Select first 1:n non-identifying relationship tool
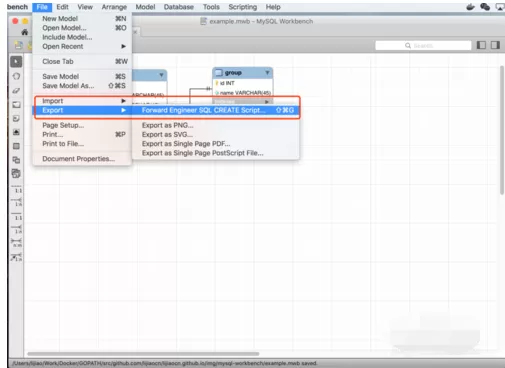The height and width of the screenshot is (368, 505). [x=17, y=202]
